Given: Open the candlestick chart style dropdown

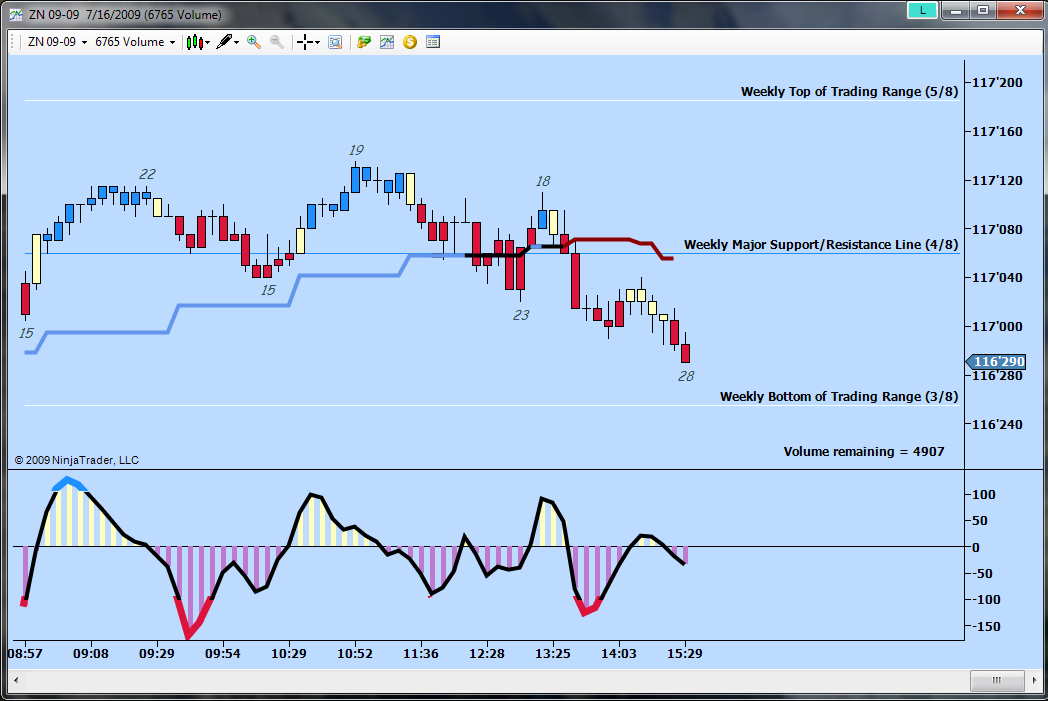Looking at the screenshot, I should [x=198, y=42].
